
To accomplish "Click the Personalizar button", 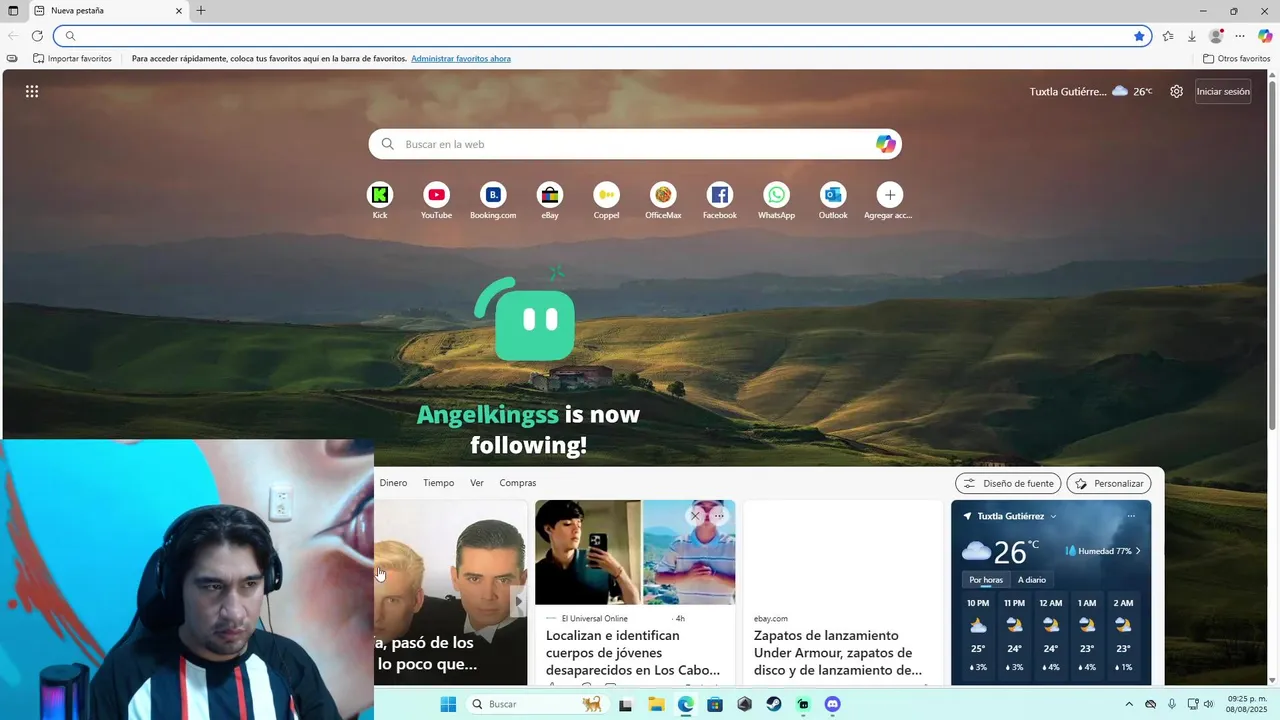I will [x=1109, y=483].
